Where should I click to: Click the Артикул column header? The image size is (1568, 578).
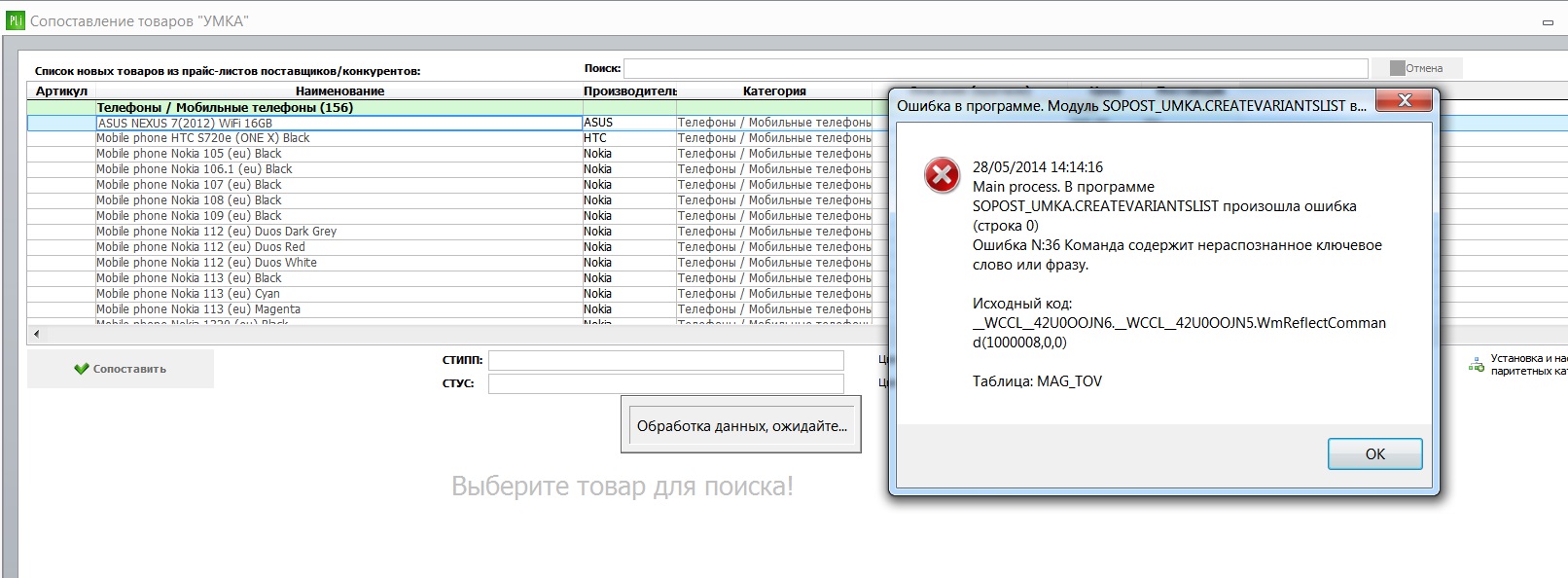tap(61, 90)
